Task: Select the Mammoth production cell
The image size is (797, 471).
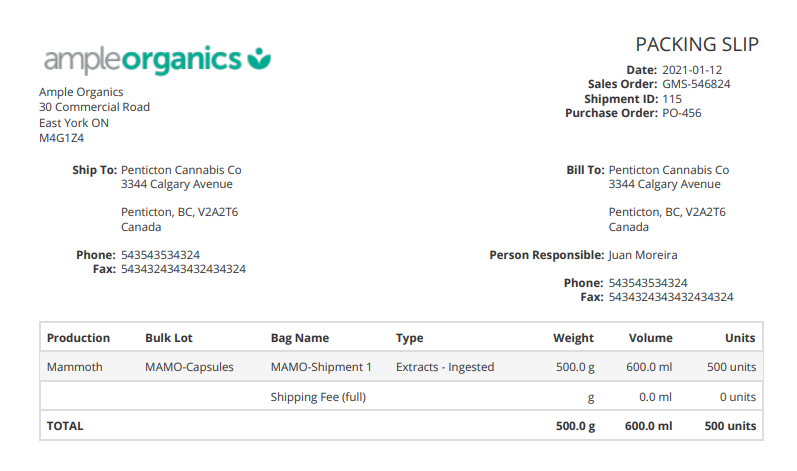Action: click(74, 367)
